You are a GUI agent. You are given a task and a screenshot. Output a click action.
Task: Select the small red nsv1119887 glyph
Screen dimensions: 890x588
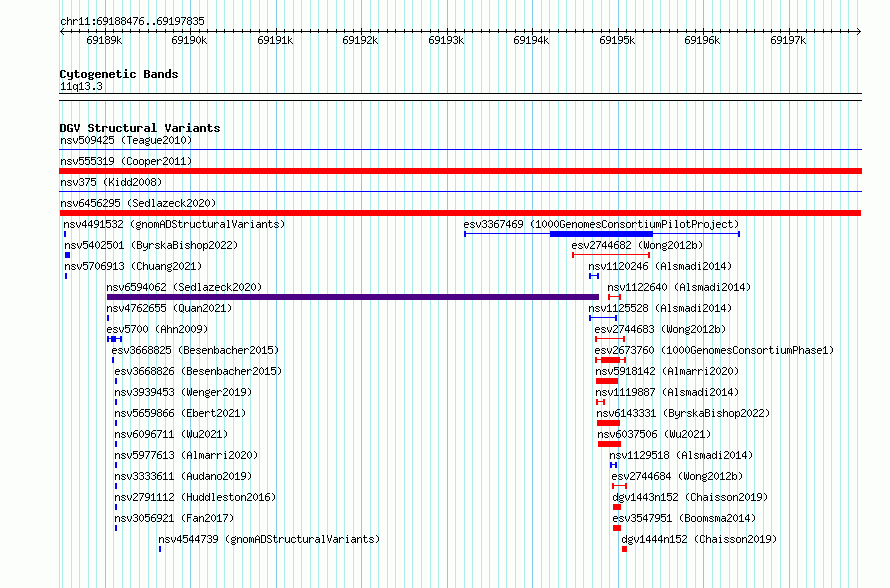pyautogui.click(x=600, y=402)
